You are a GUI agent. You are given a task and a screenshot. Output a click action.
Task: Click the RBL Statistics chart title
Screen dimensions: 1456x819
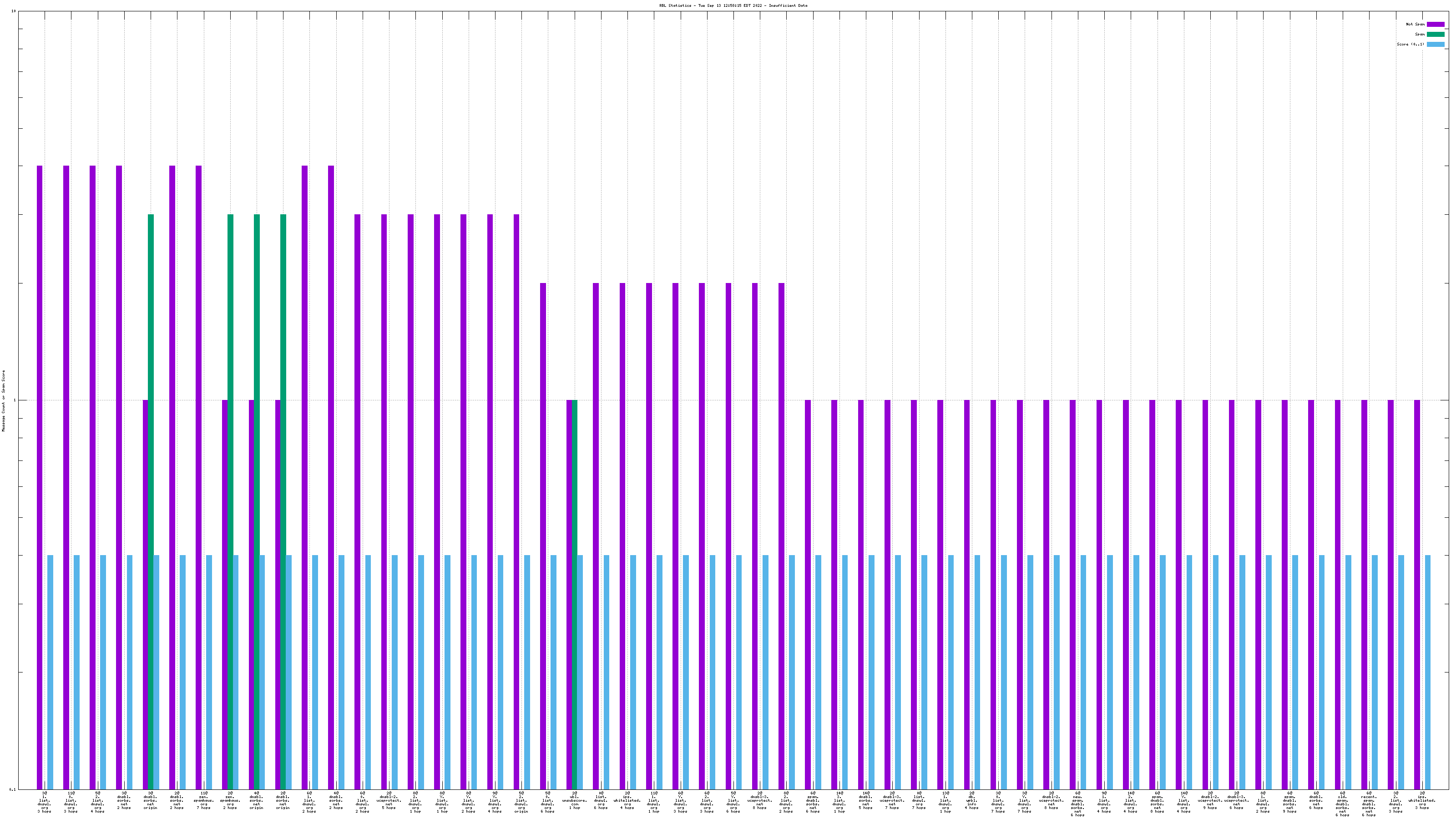pos(733,5)
